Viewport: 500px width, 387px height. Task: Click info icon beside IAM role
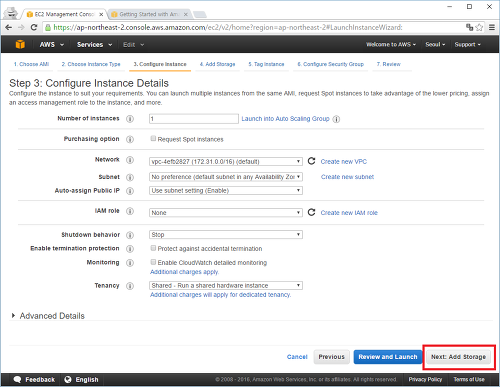130,211
